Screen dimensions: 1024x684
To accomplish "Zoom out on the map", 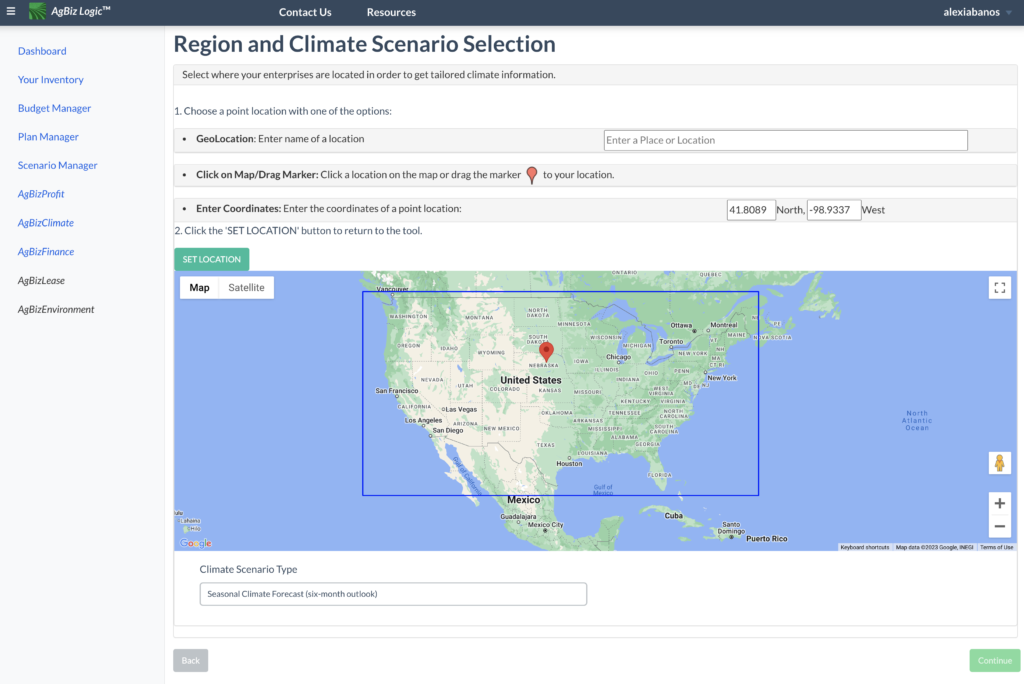I will (999, 527).
